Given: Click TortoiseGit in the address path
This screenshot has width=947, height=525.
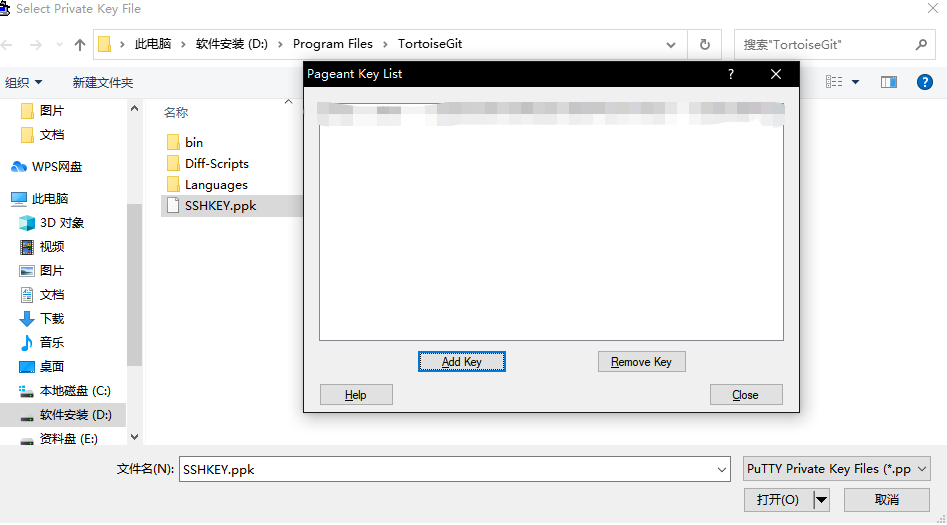Looking at the screenshot, I should [x=430, y=44].
